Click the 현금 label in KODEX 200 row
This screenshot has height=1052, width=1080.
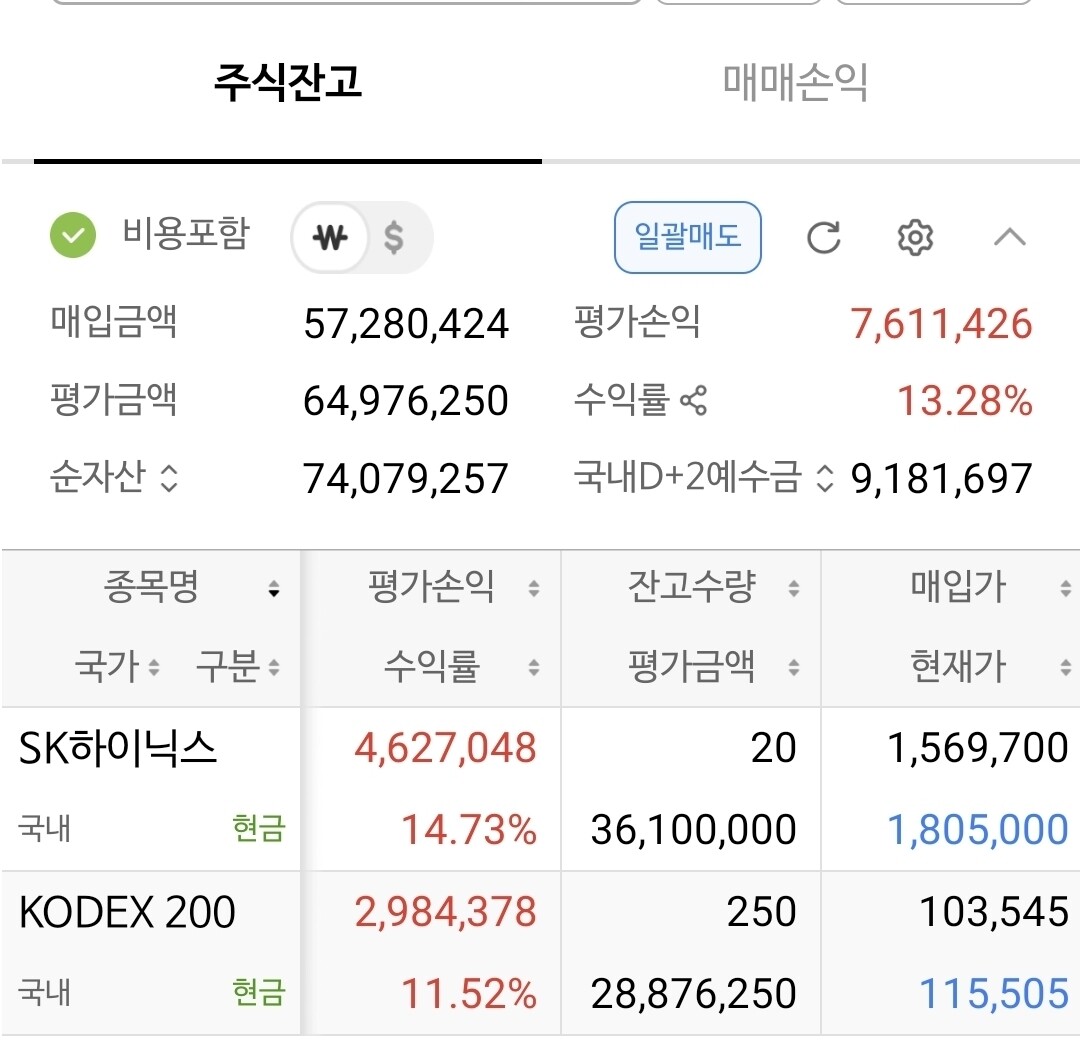coord(259,993)
